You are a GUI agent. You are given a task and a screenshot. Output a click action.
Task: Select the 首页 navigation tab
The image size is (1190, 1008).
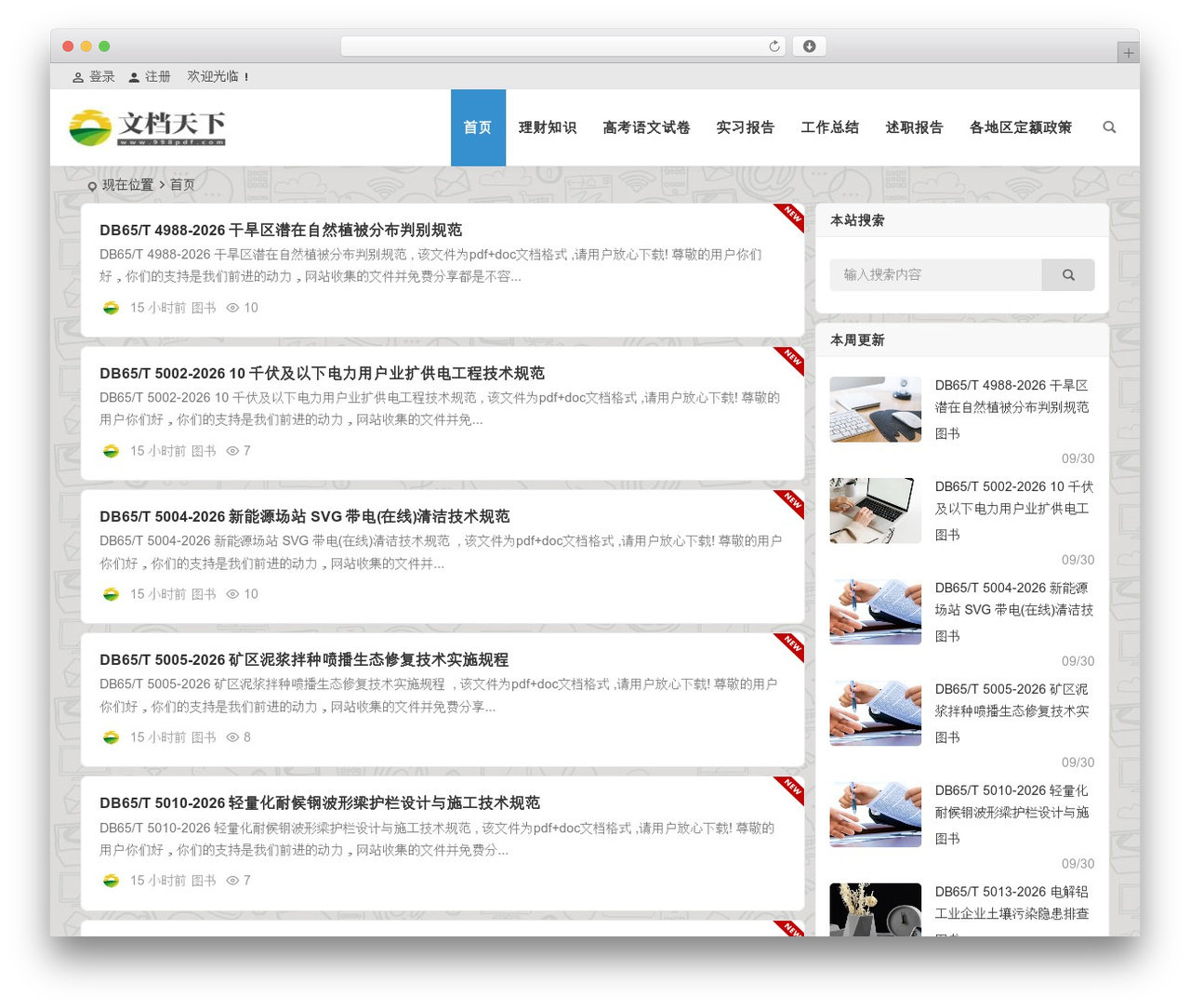point(478,127)
